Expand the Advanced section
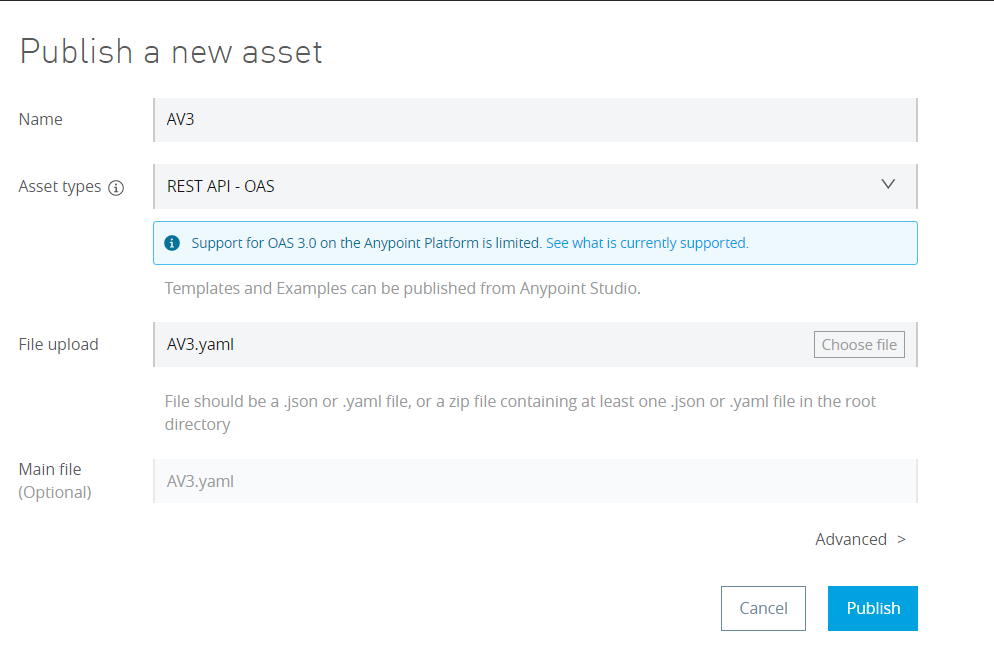The image size is (994, 672). point(851,540)
